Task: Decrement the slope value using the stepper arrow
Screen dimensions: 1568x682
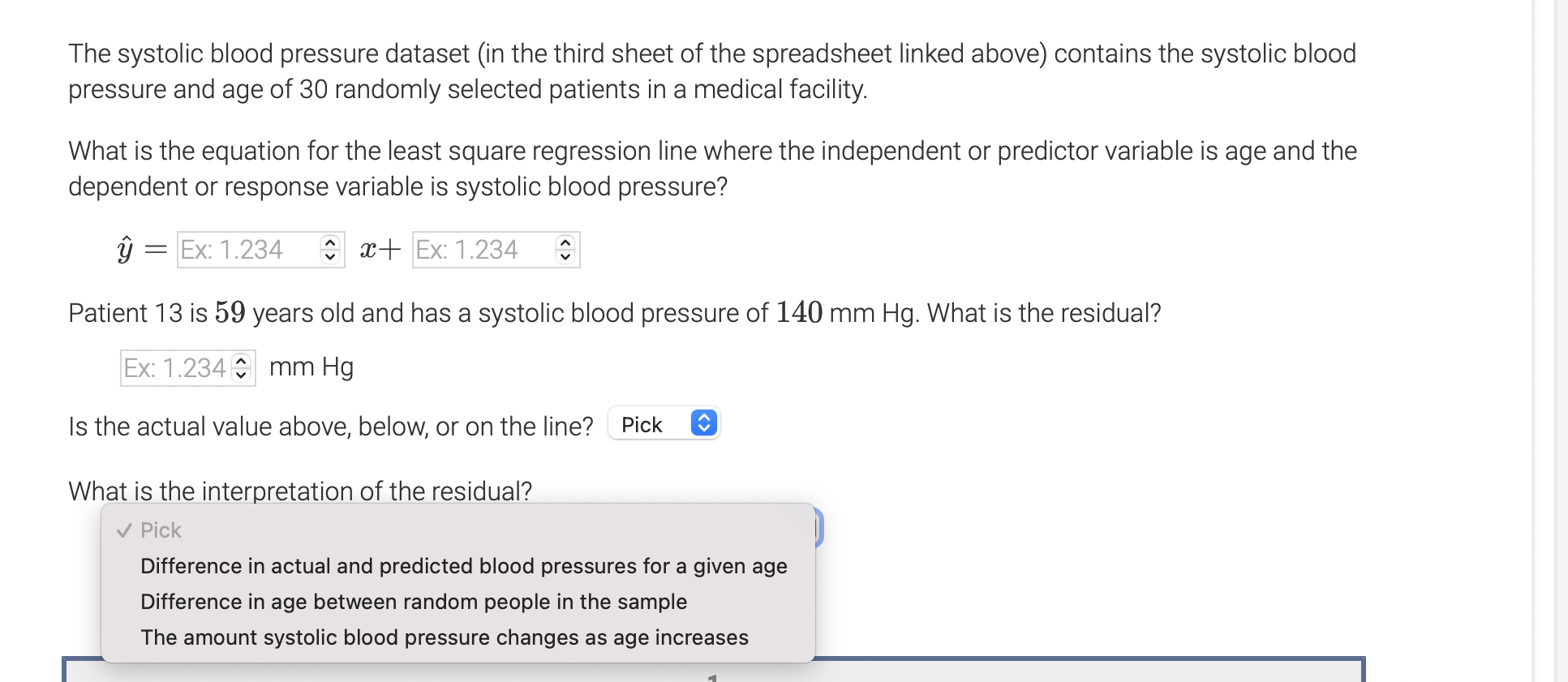Action: pyautogui.click(x=331, y=256)
